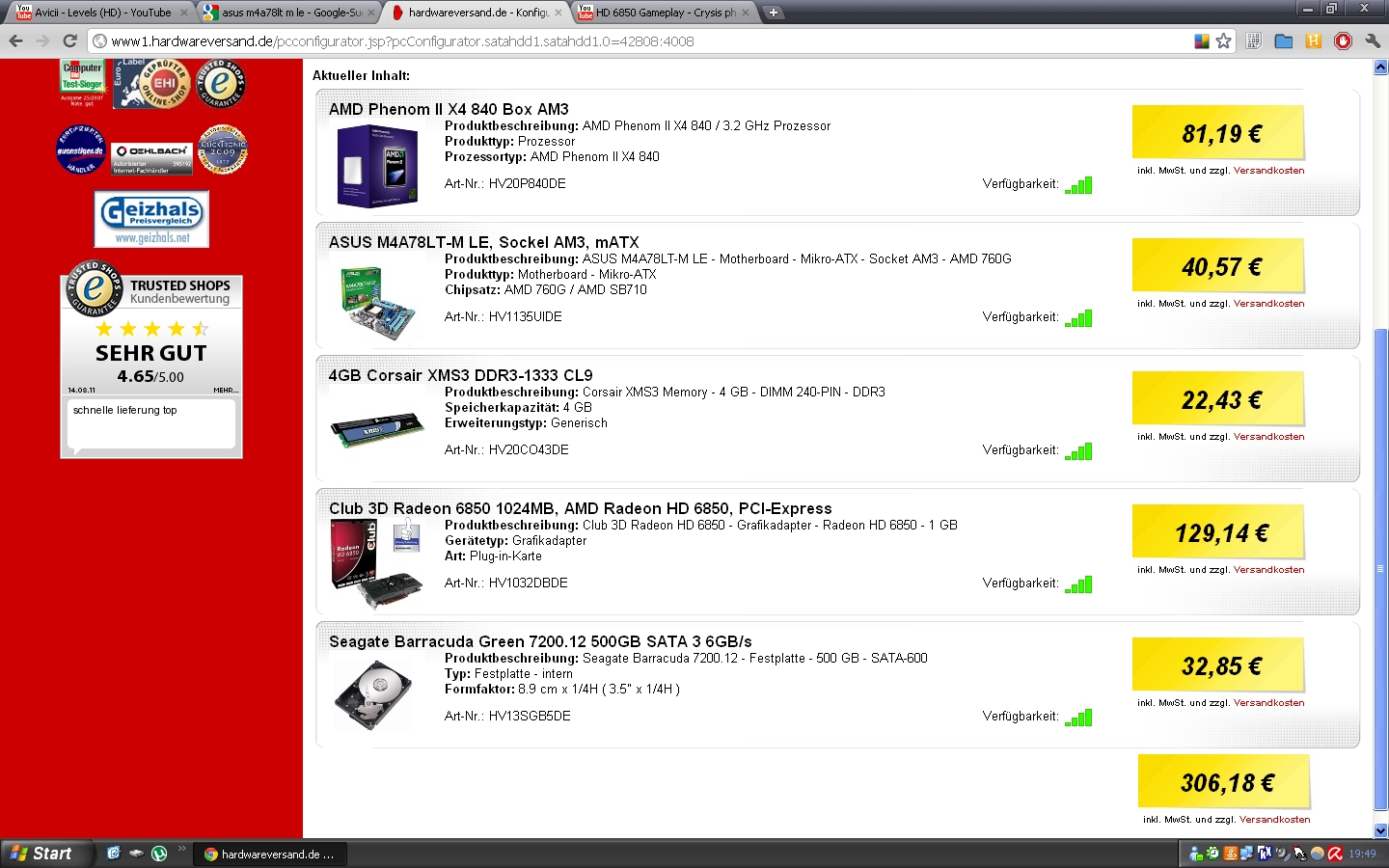This screenshot has width=1389, height=868.
Task: Open Versandkosten link under 81,19 € price
Action: click(1268, 171)
